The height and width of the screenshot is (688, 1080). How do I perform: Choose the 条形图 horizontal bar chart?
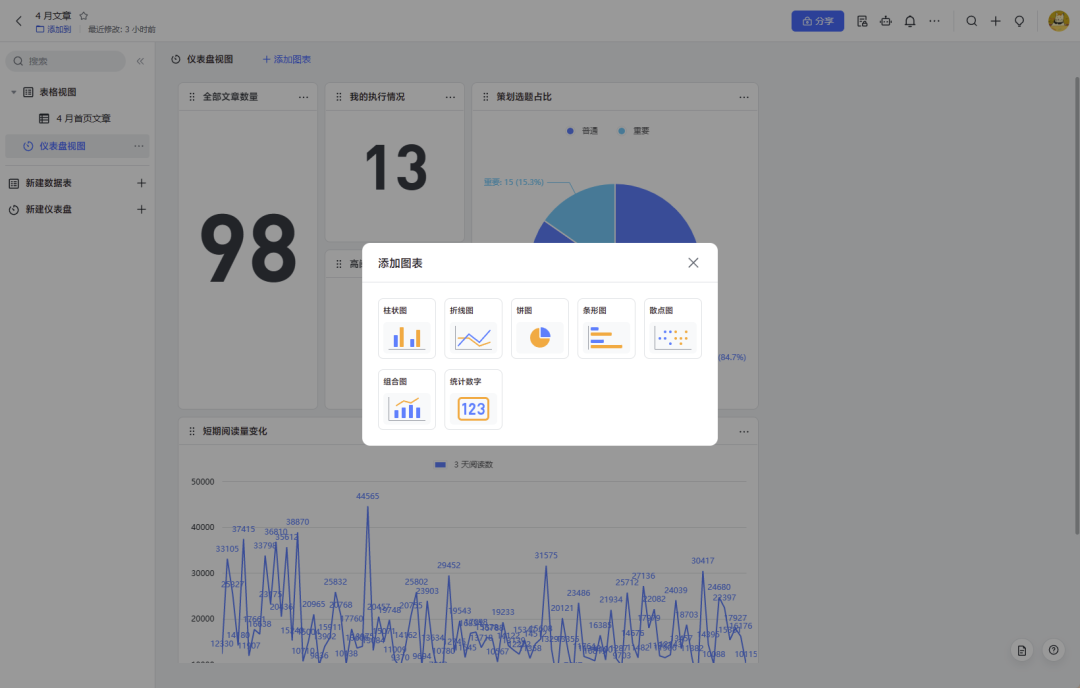(x=606, y=329)
